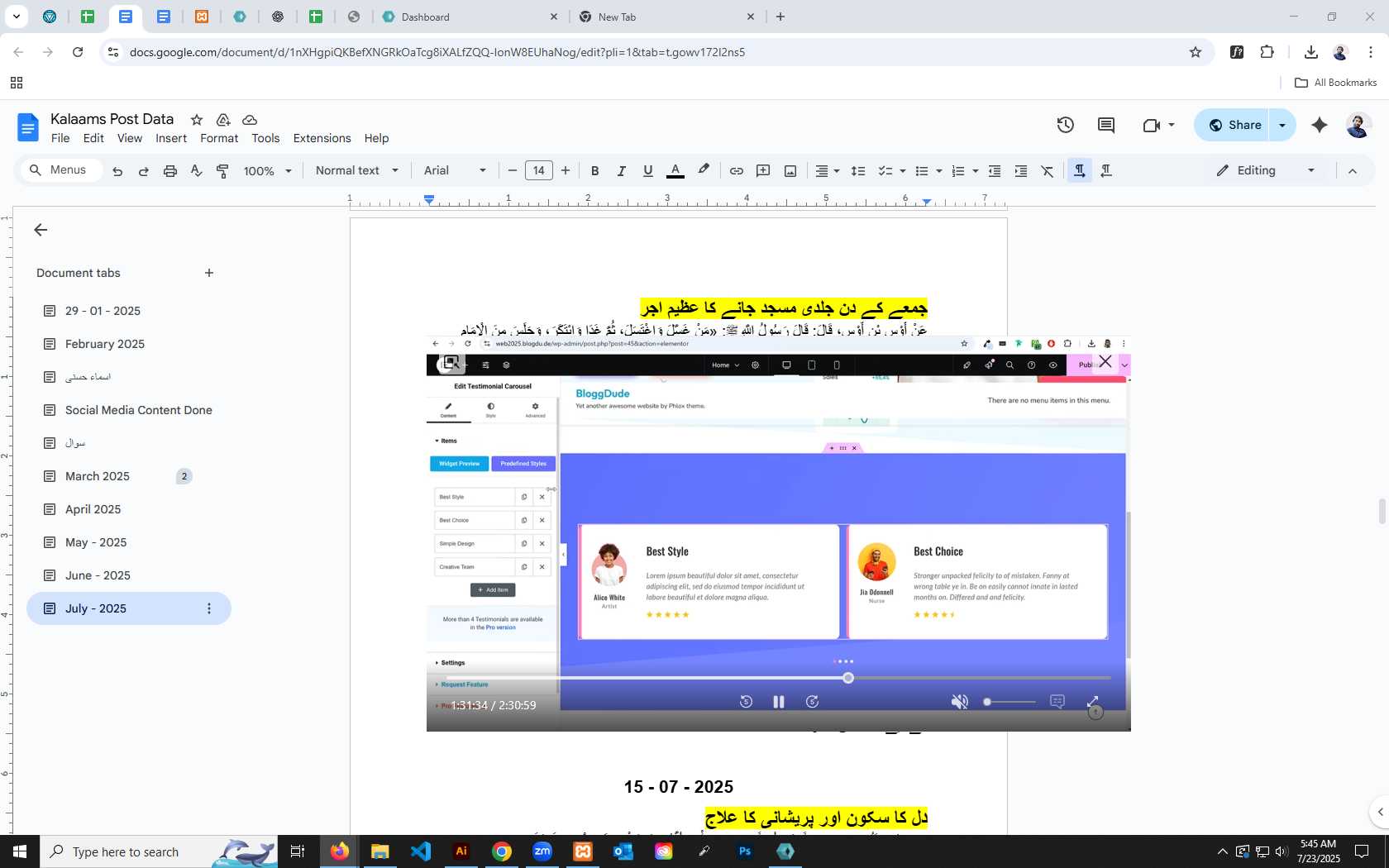Toggle italic formatting
1389x868 pixels.
[621, 171]
